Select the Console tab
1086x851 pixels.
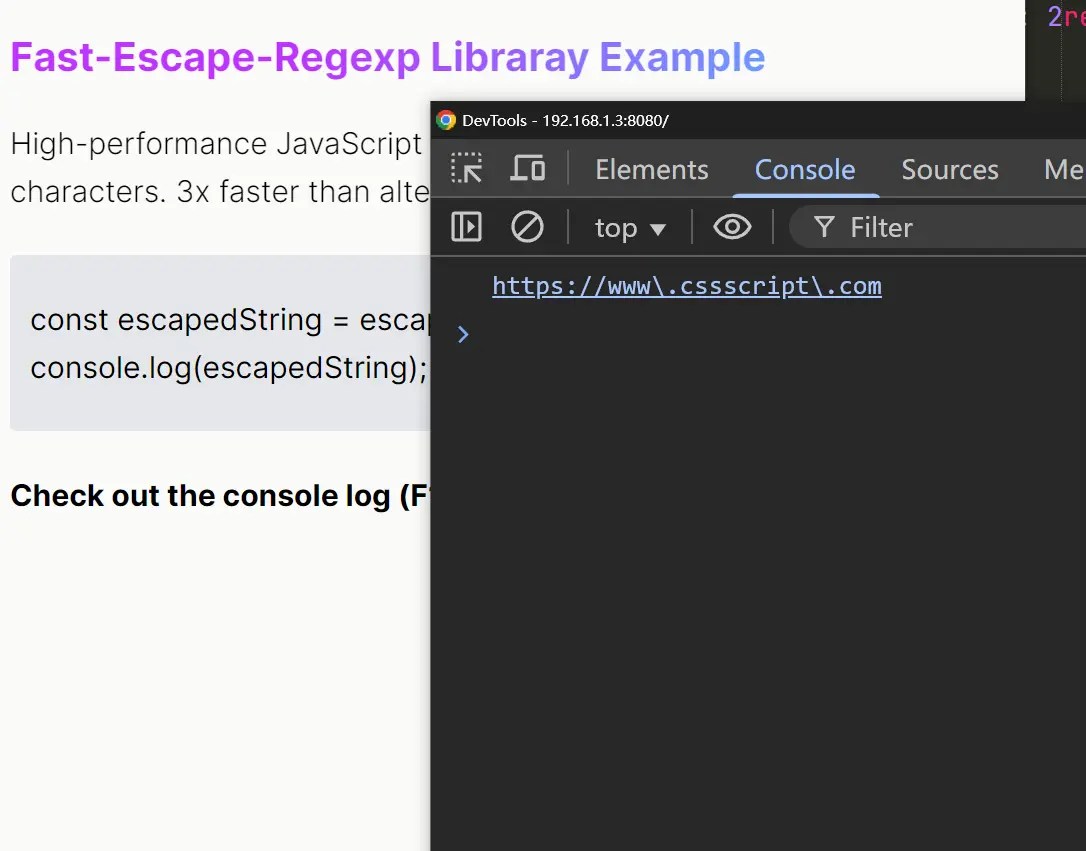[805, 169]
